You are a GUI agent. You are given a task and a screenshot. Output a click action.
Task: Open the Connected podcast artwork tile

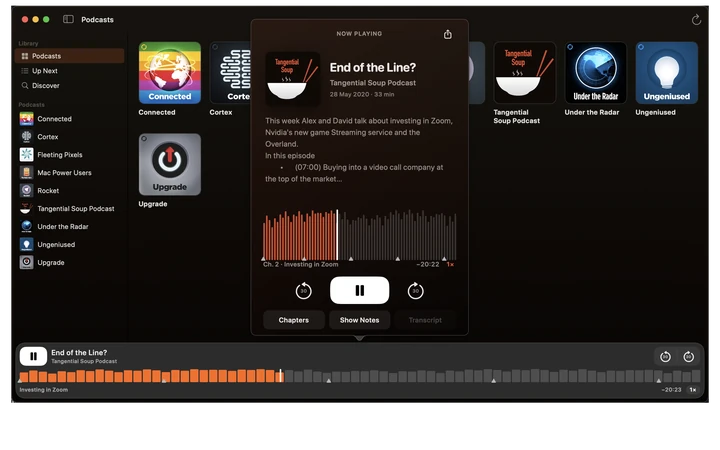(x=170, y=73)
